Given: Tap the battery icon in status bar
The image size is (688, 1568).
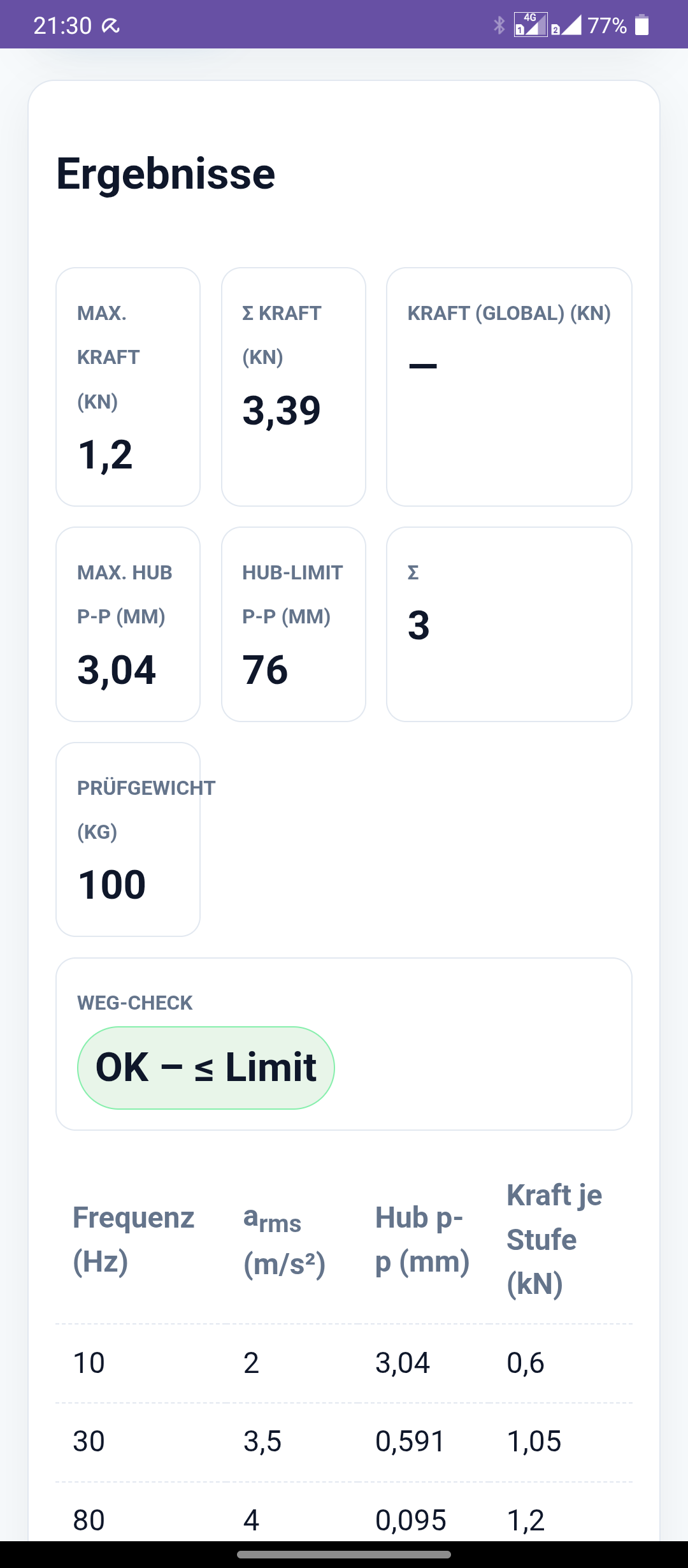Looking at the screenshot, I should pyautogui.click(x=642, y=25).
